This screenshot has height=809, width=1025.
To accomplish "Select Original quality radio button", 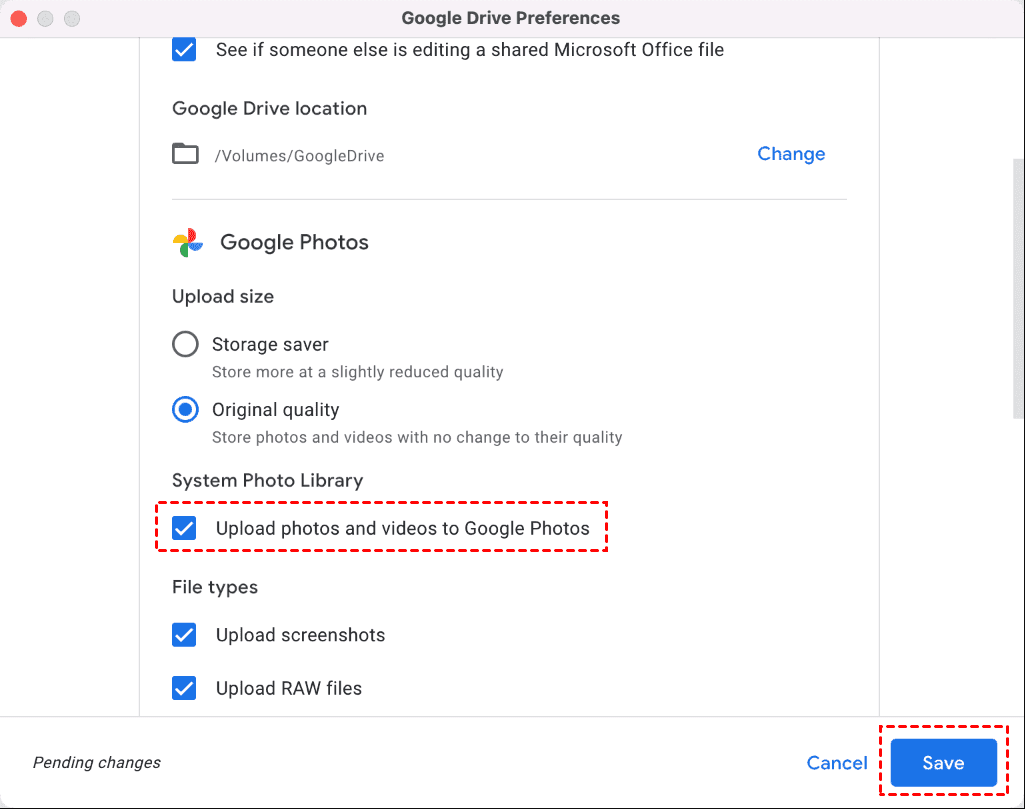I will coord(185,410).
